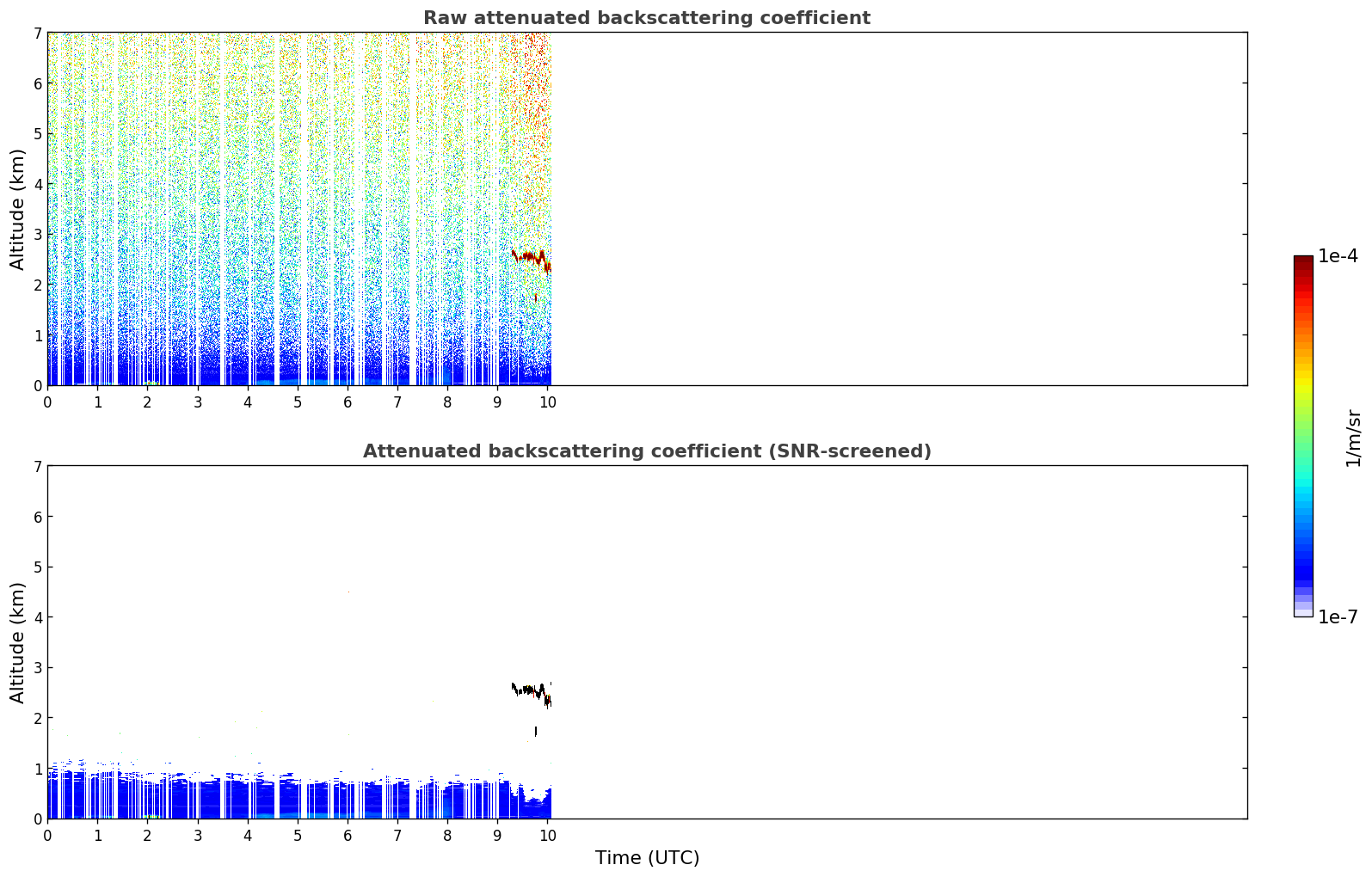Click the 3 km tick on lower altitude axis
This screenshot has width=1372, height=877.
38,667
